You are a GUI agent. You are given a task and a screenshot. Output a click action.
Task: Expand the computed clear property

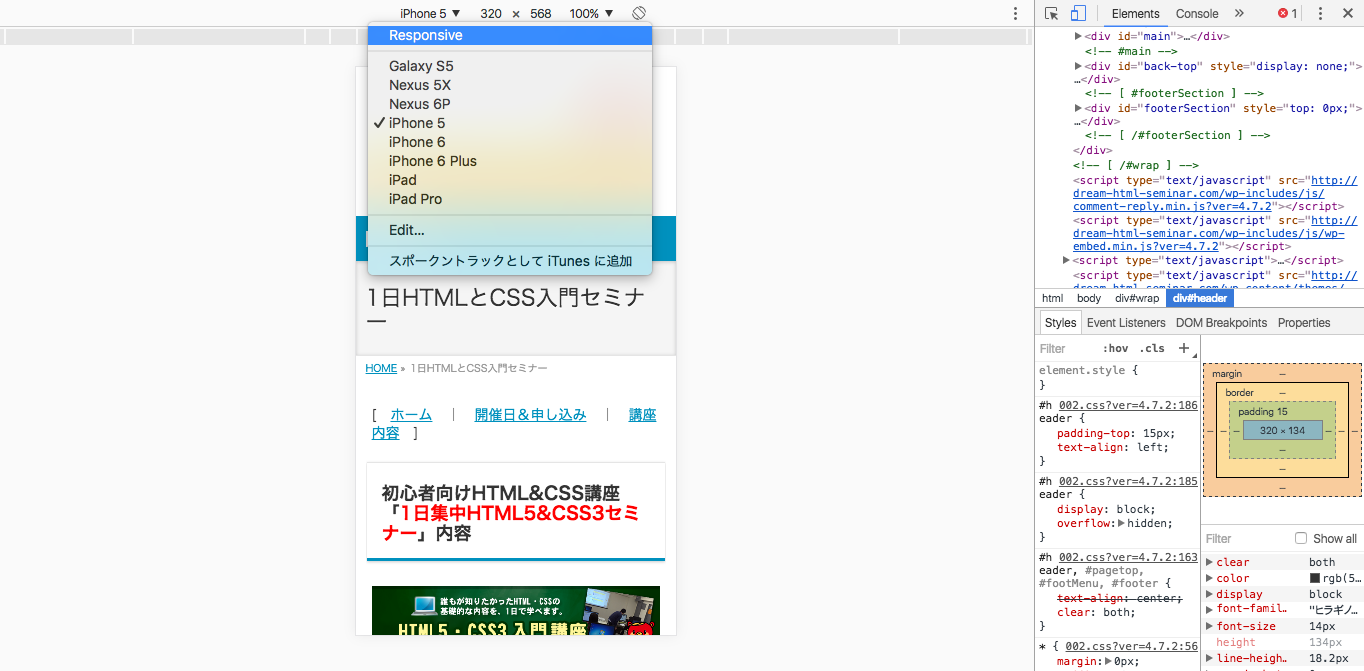[1209, 562]
